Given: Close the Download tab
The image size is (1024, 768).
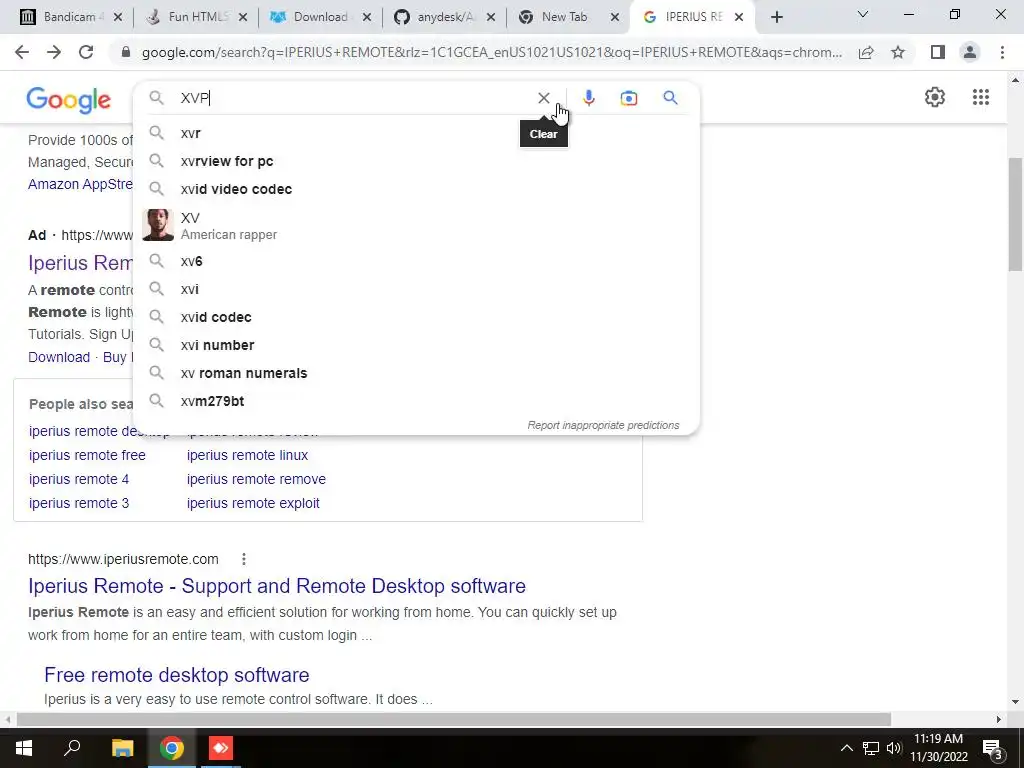Looking at the screenshot, I should [367, 18].
